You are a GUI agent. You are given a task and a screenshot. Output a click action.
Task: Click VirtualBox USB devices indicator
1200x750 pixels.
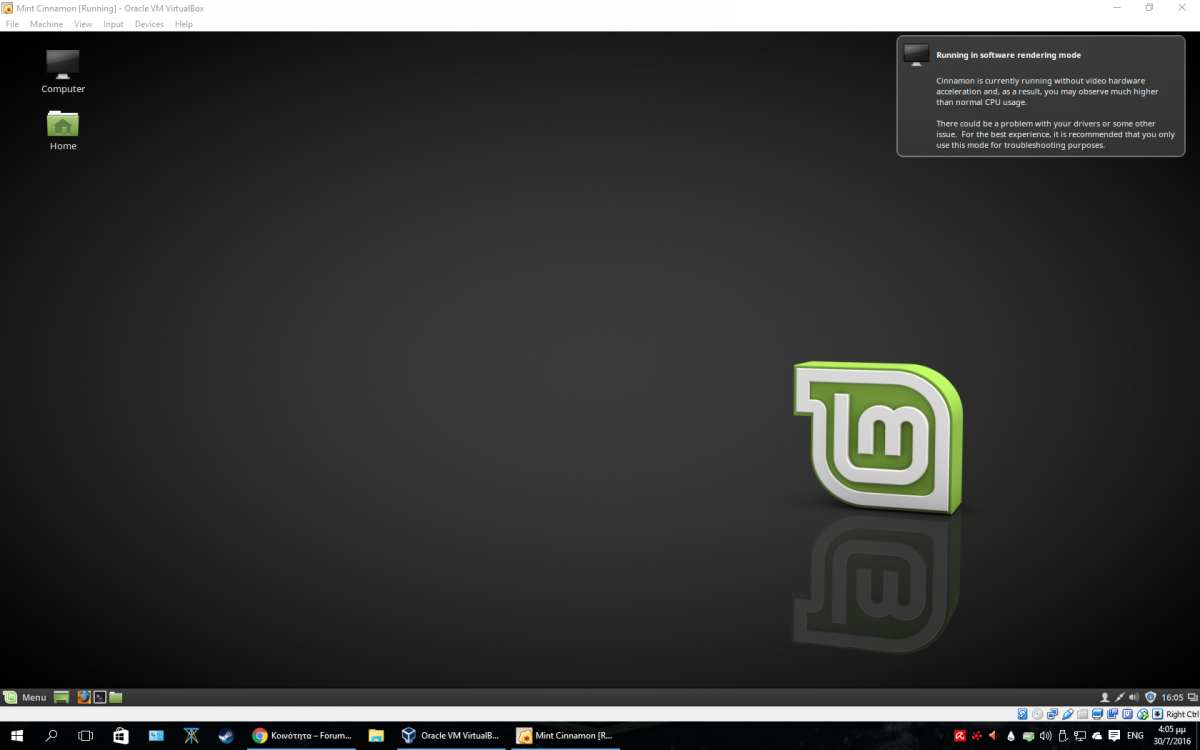(1068, 714)
